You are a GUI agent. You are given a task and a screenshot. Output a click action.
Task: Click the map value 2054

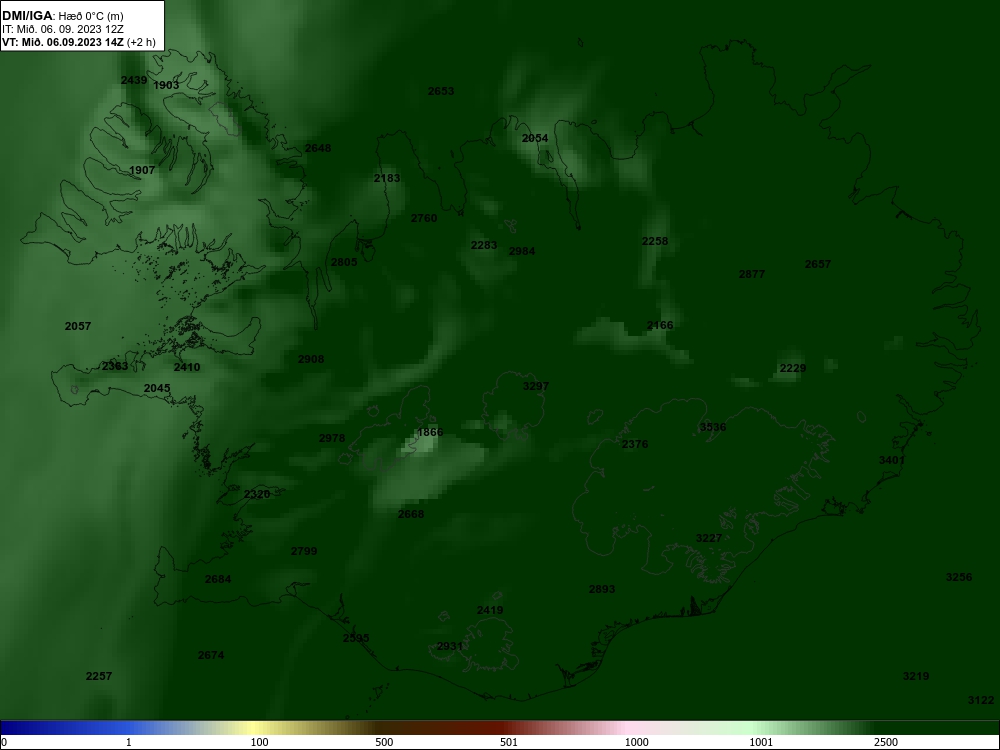[535, 138]
